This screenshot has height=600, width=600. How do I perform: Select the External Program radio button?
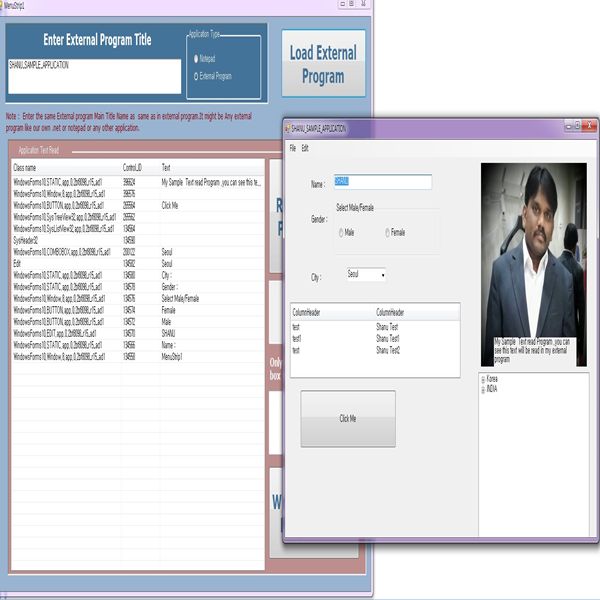tap(196, 76)
